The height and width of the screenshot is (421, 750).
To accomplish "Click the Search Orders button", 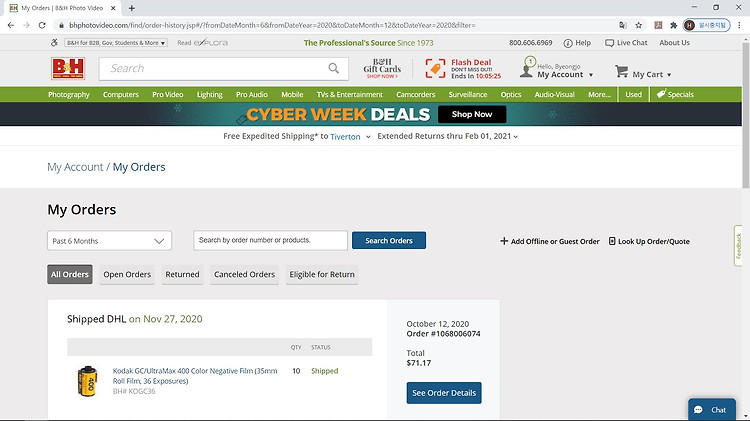I will tap(389, 241).
